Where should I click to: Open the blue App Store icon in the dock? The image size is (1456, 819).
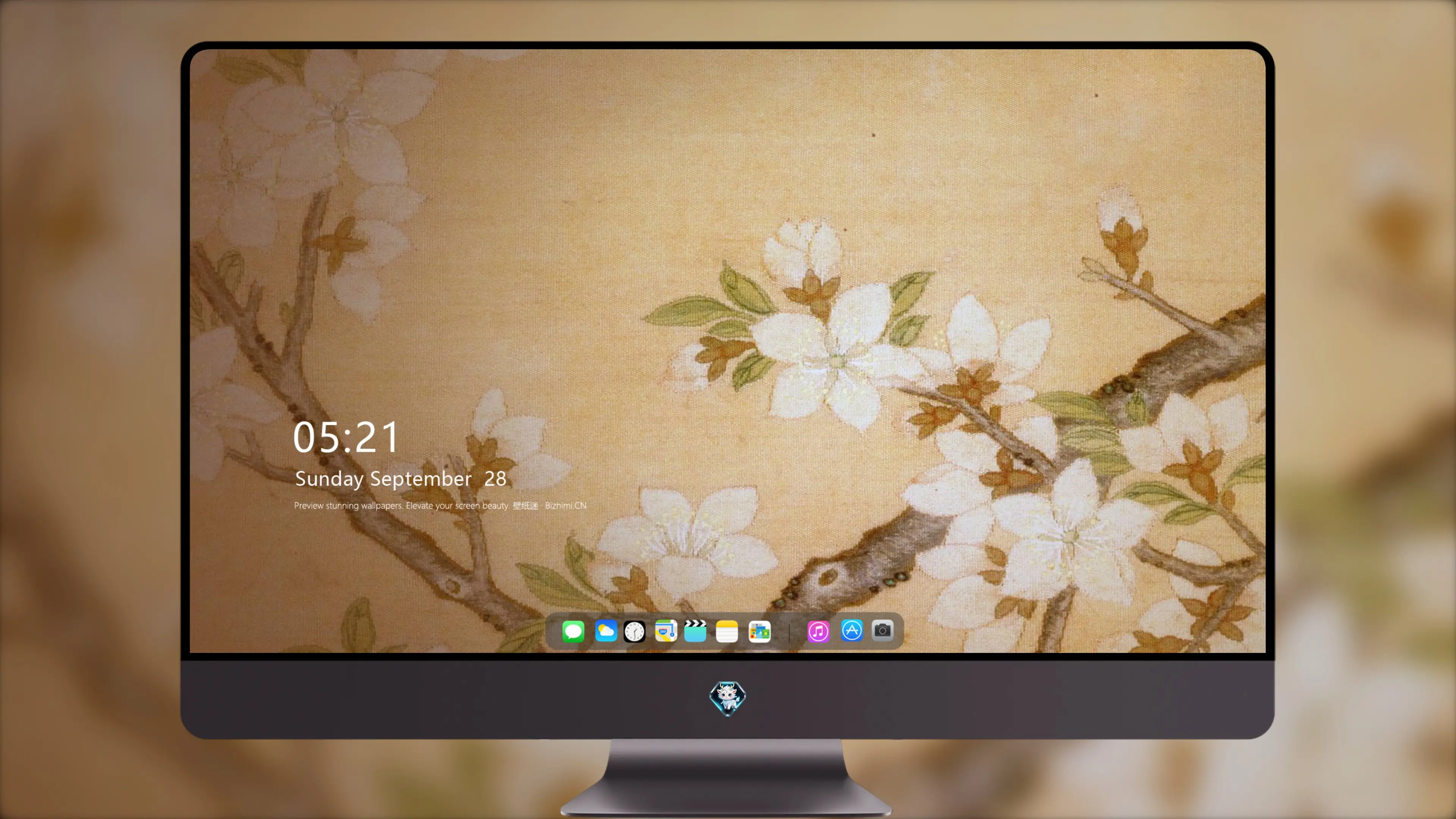coord(852,630)
